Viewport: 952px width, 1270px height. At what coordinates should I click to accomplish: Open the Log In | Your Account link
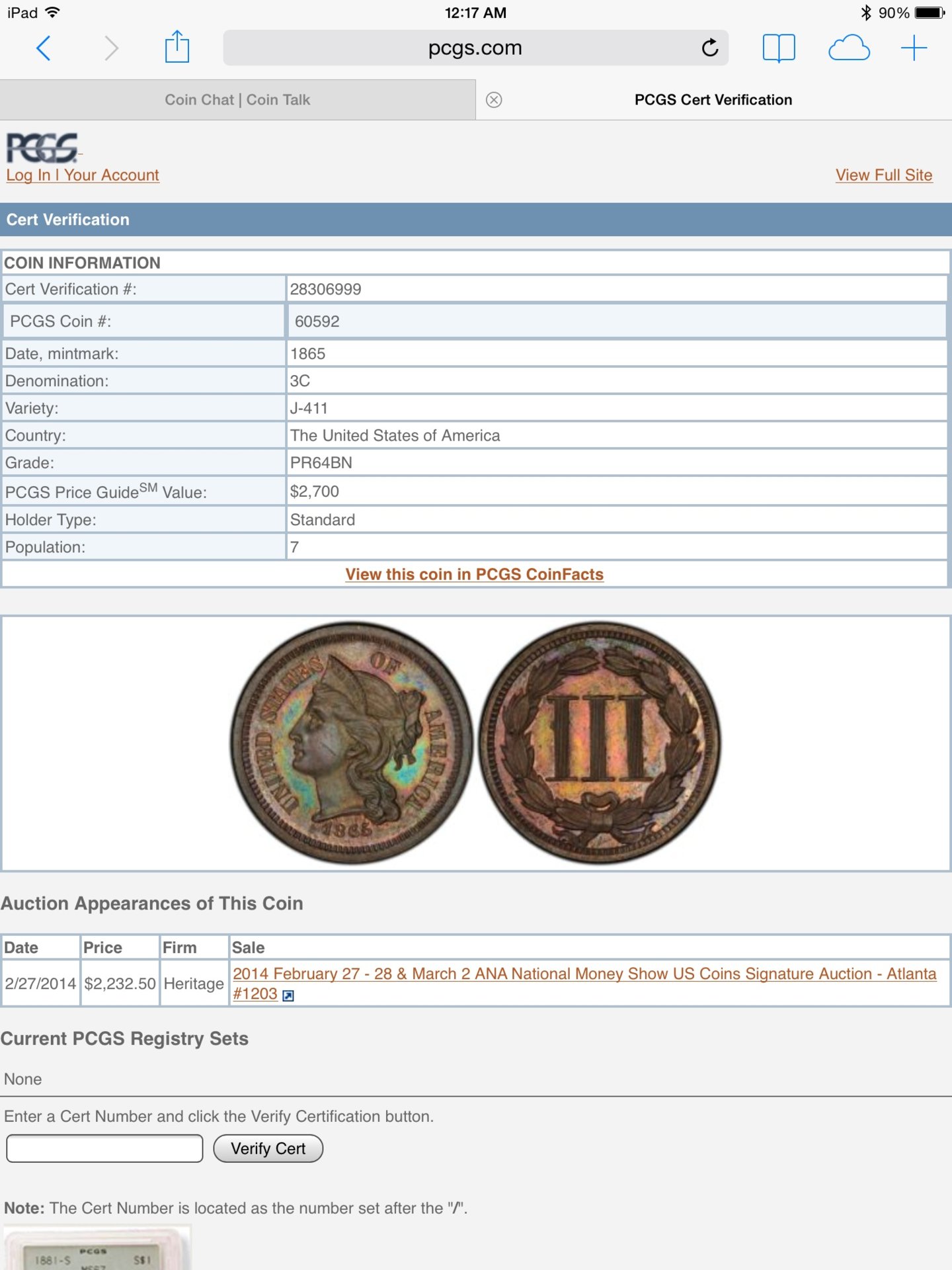pos(83,175)
